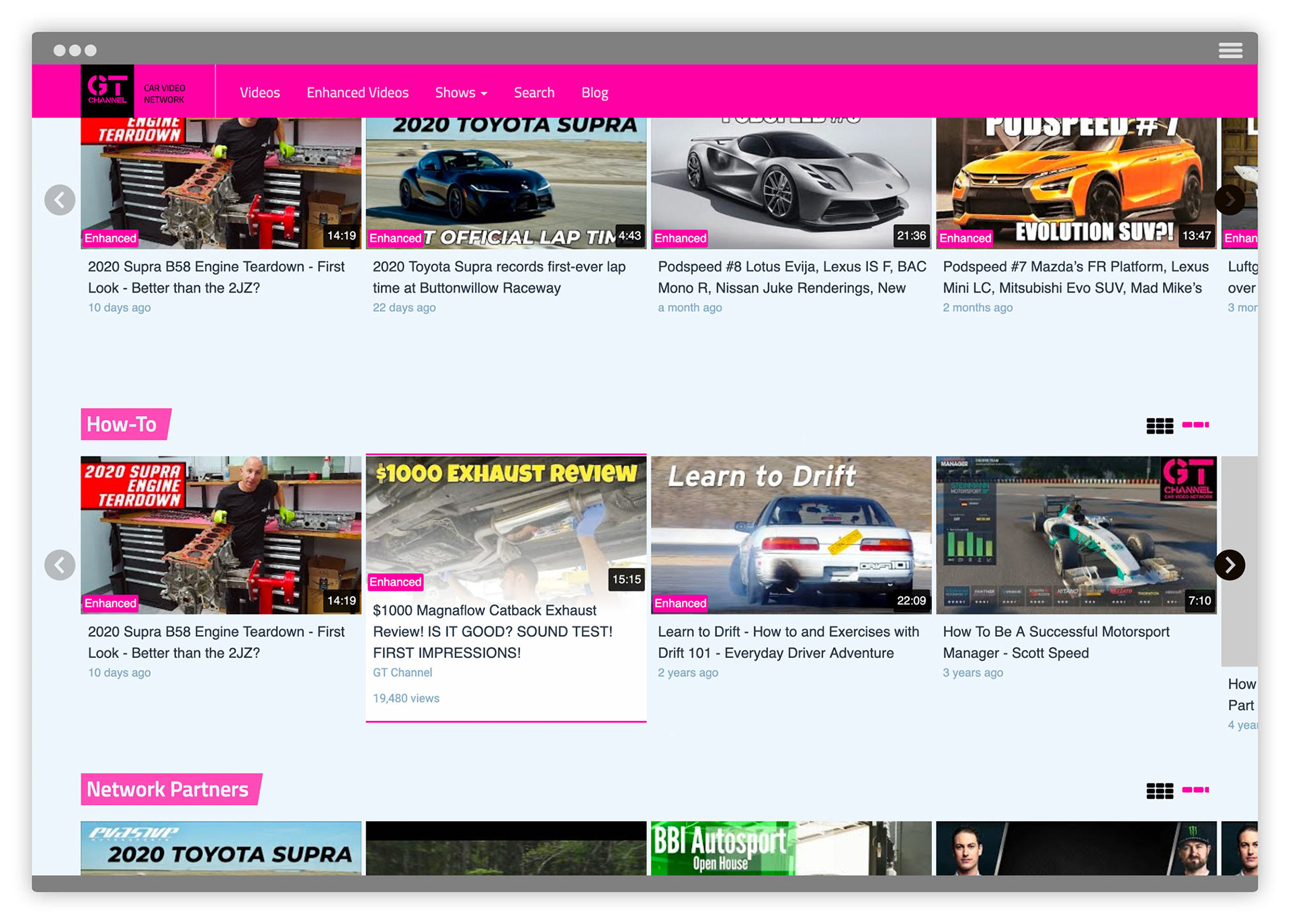Click Enhanced badge on Podspeed #8 video
This screenshot has width=1290, height=924.
680,238
